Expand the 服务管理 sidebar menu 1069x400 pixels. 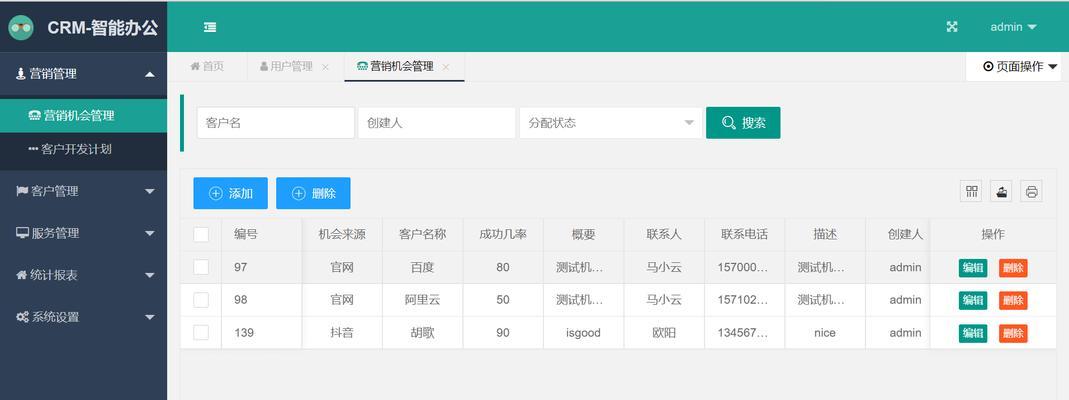tap(83, 233)
